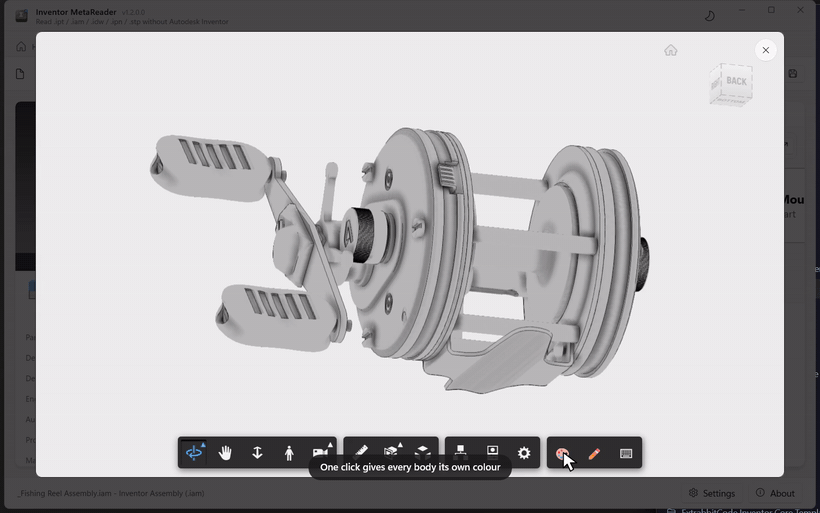Screen dimensions: 820x513
Task: Click the keyboard panel icon in toolbar
Action: point(626,453)
